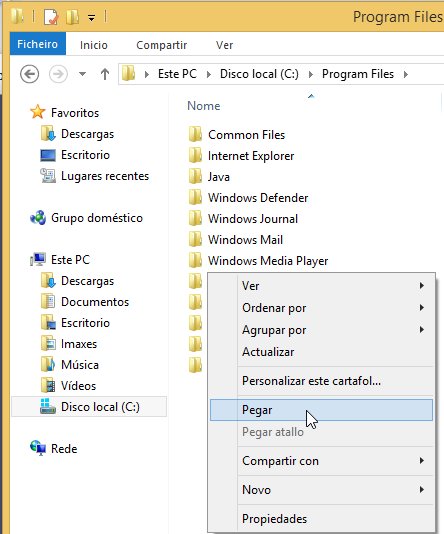Click the Este PC computer icon in sidebar
The image size is (444, 534).
(x=38, y=260)
